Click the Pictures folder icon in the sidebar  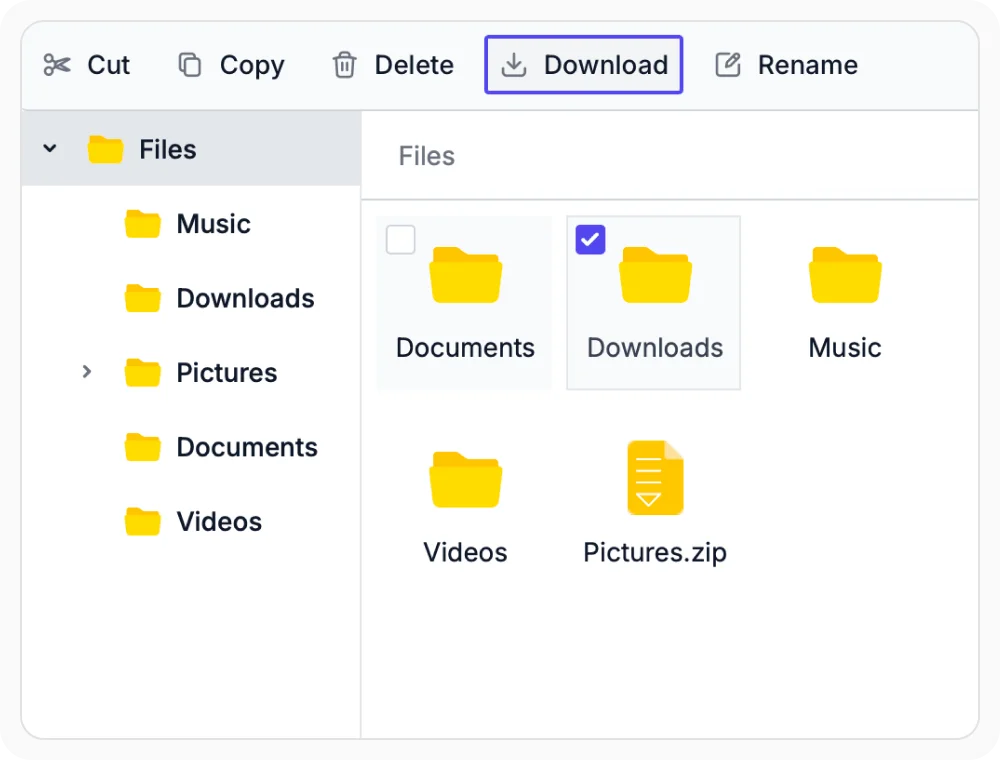(x=142, y=373)
